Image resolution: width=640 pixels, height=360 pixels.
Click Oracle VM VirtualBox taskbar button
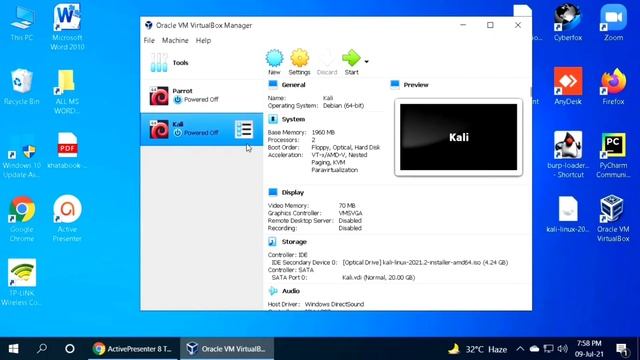[227, 349]
